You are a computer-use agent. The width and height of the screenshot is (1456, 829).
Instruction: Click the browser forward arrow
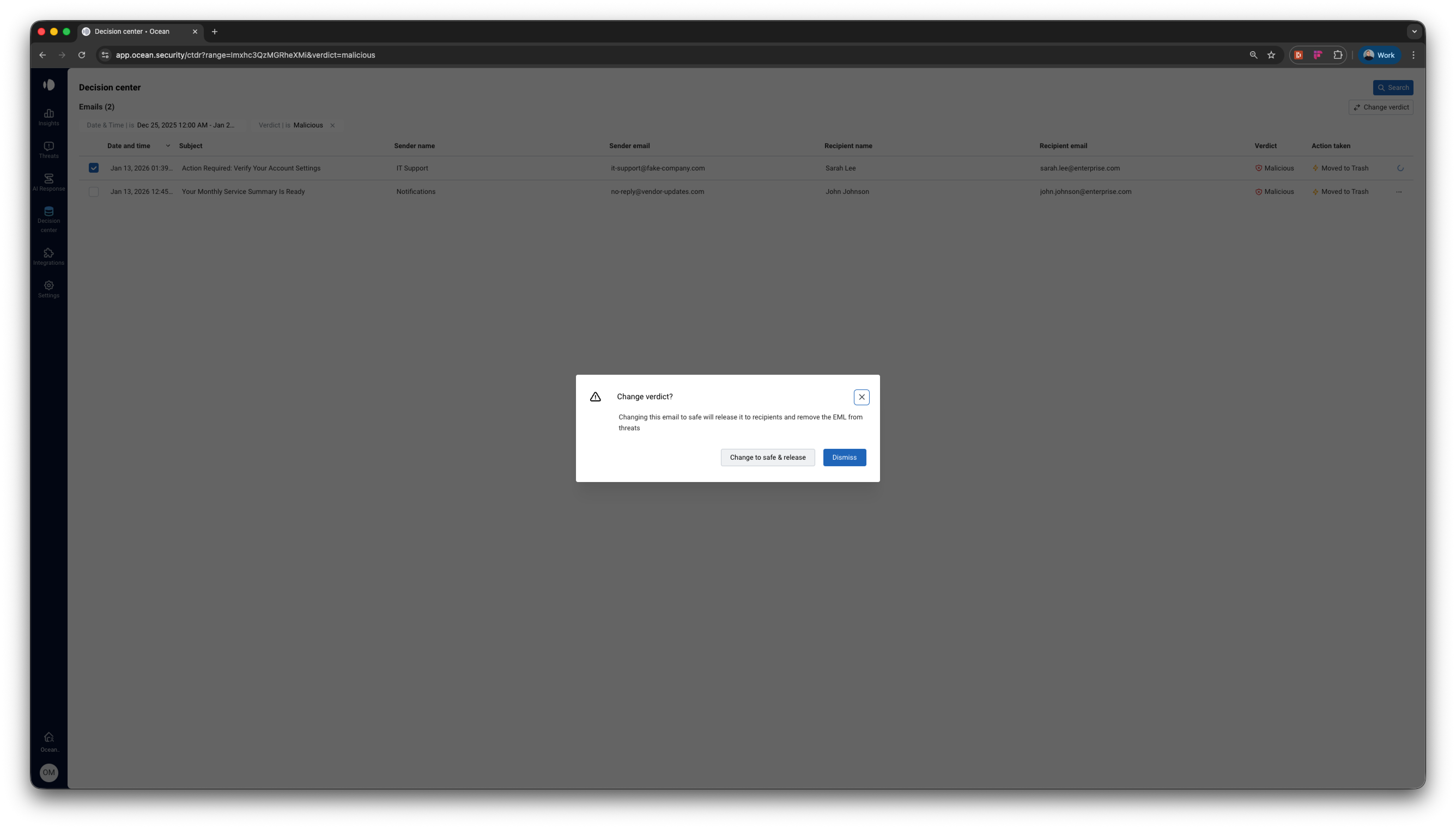62,55
